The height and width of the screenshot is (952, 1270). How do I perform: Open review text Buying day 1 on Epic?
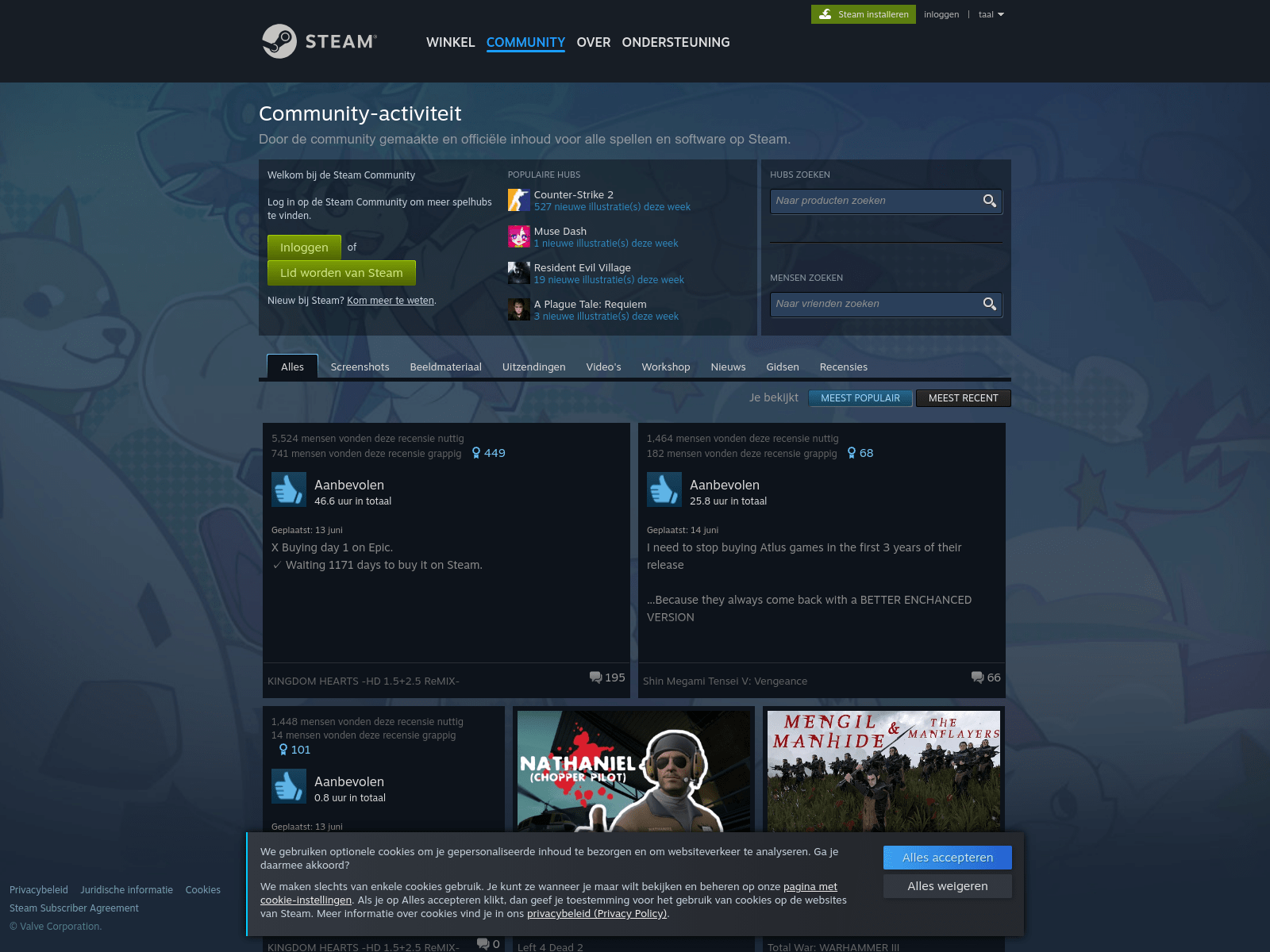[377, 556]
